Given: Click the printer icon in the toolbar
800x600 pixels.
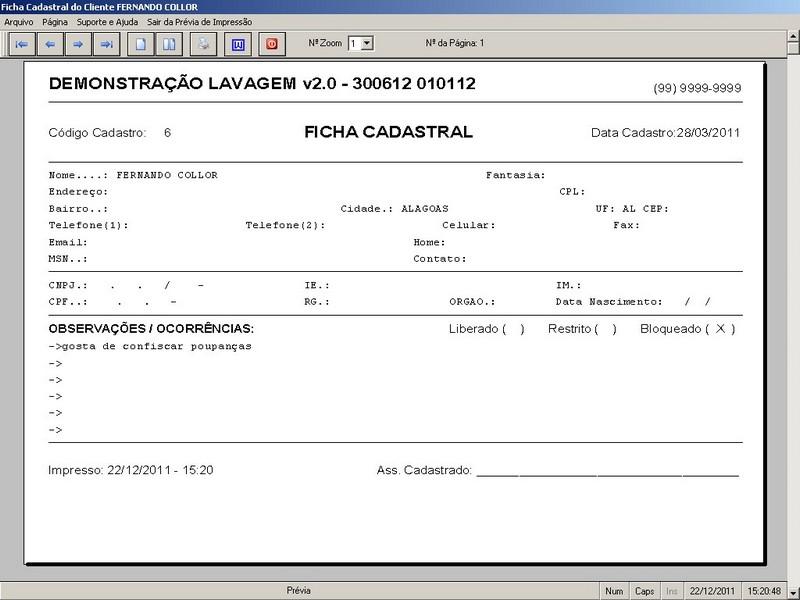Looking at the screenshot, I should point(204,44).
